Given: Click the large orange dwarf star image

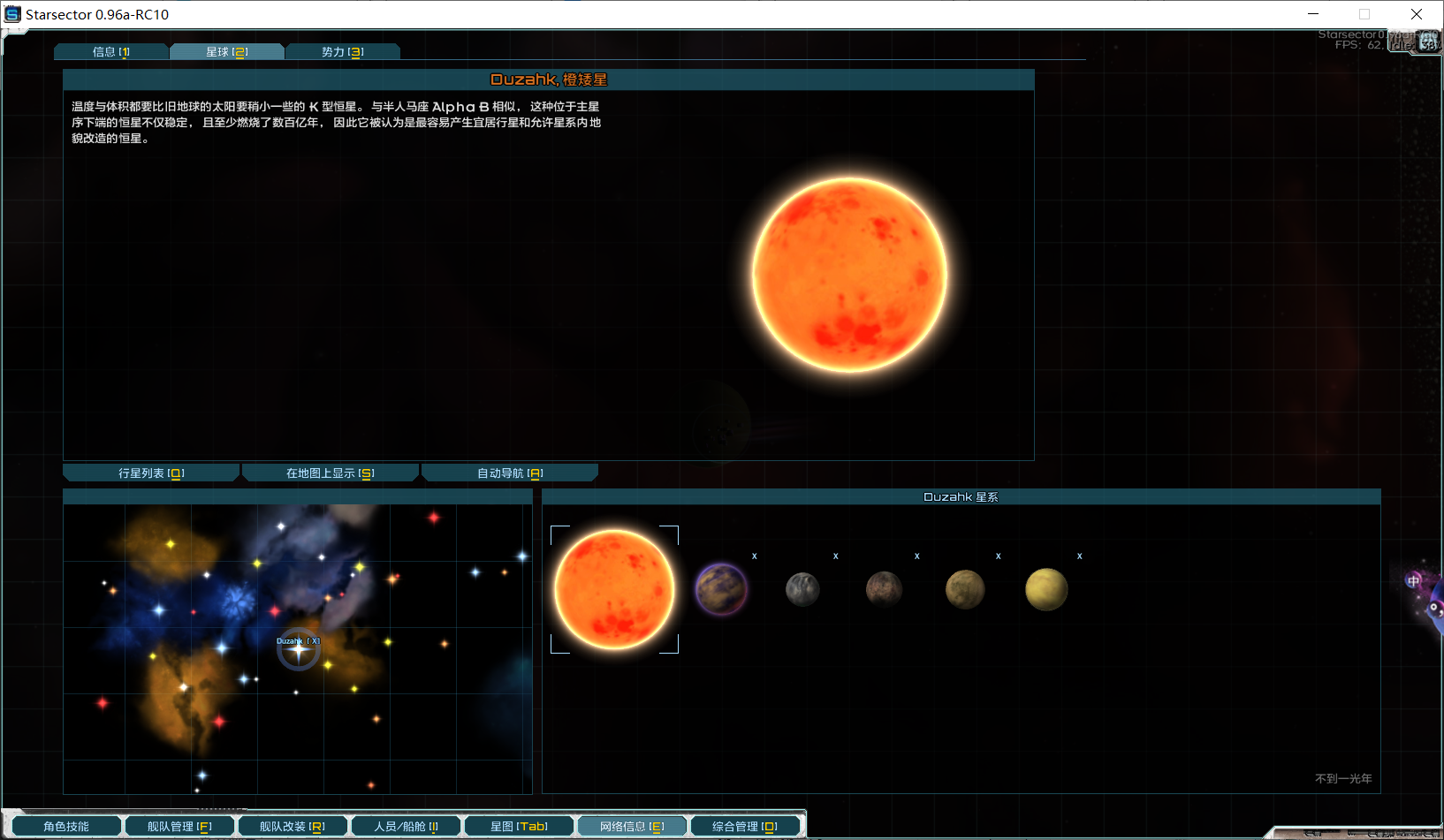Looking at the screenshot, I should (849, 275).
